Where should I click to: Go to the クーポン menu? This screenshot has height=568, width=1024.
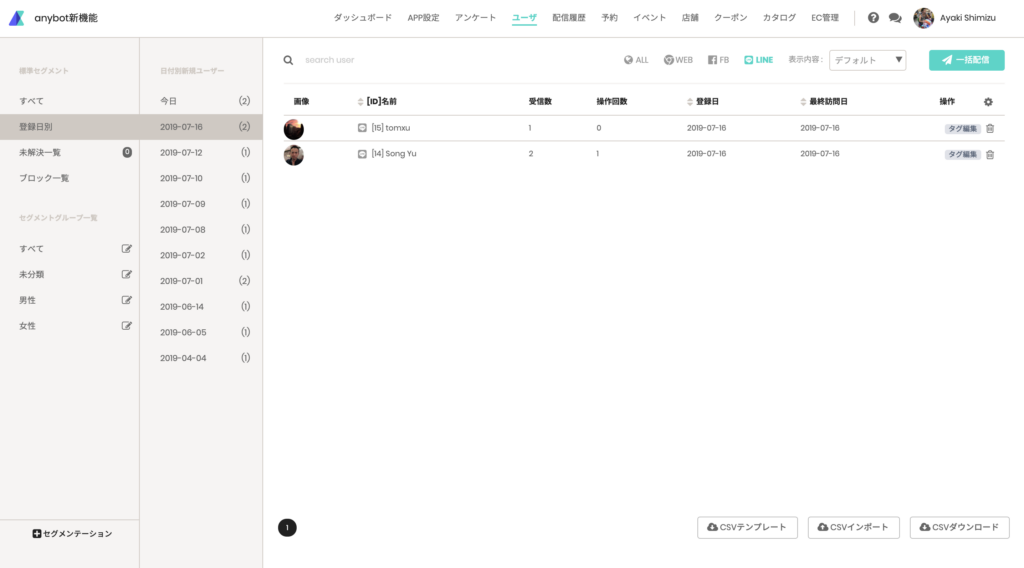click(x=730, y=18)
